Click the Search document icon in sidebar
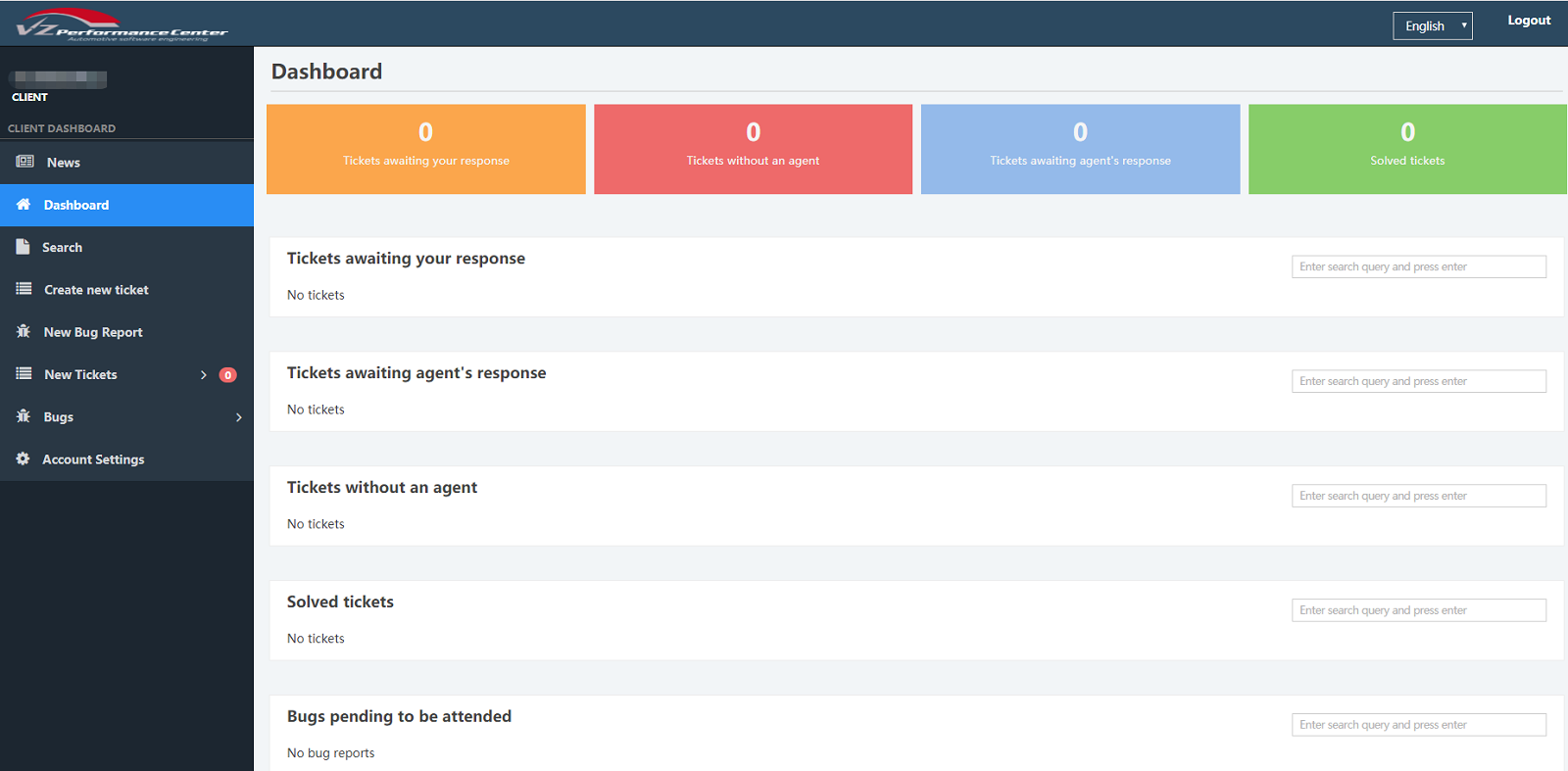Screen dimensions: 1568x771 pyautogui.click(x=23, y=247)
